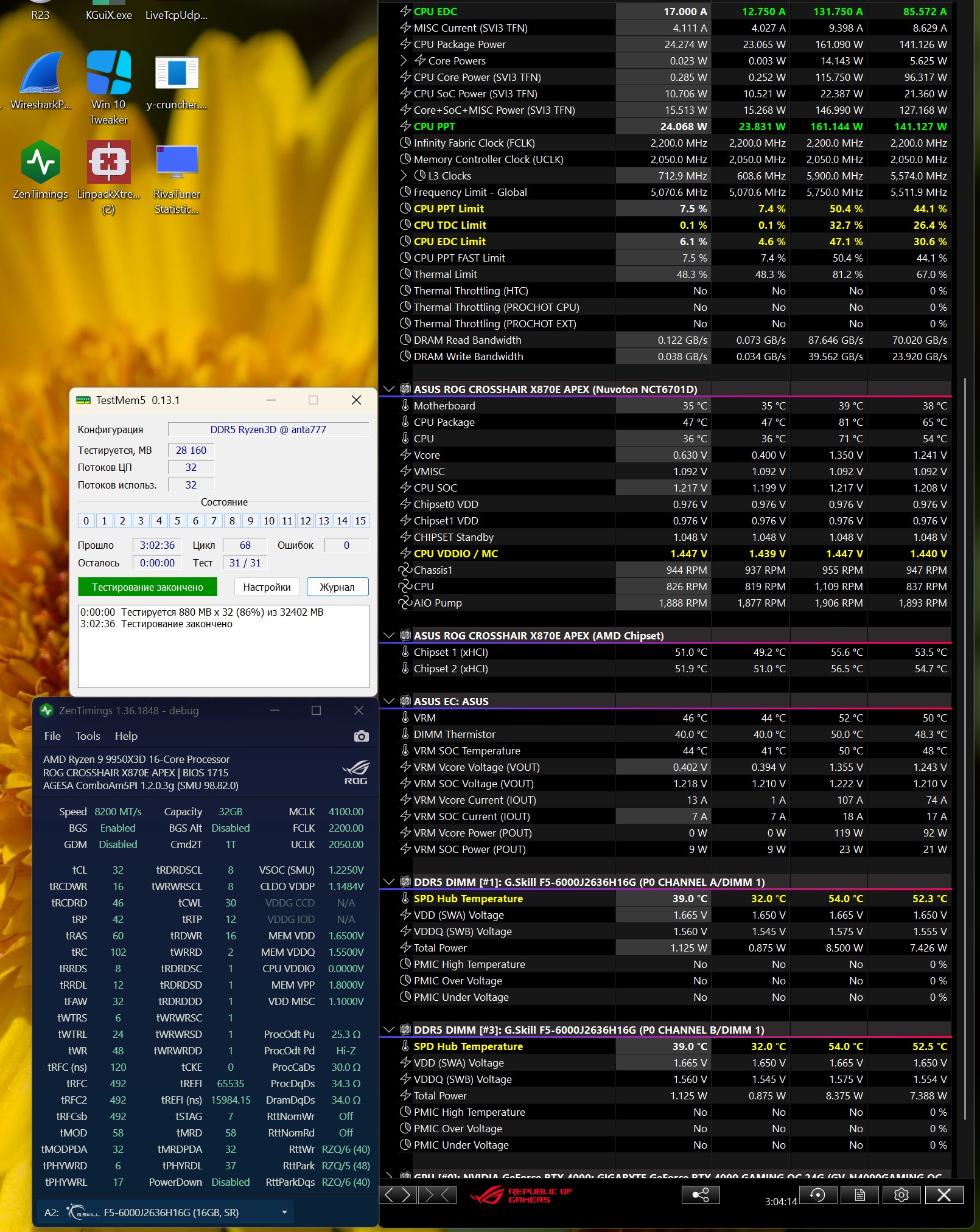Click the HWiNFO shrink columns arrows button

point(437,1195)
